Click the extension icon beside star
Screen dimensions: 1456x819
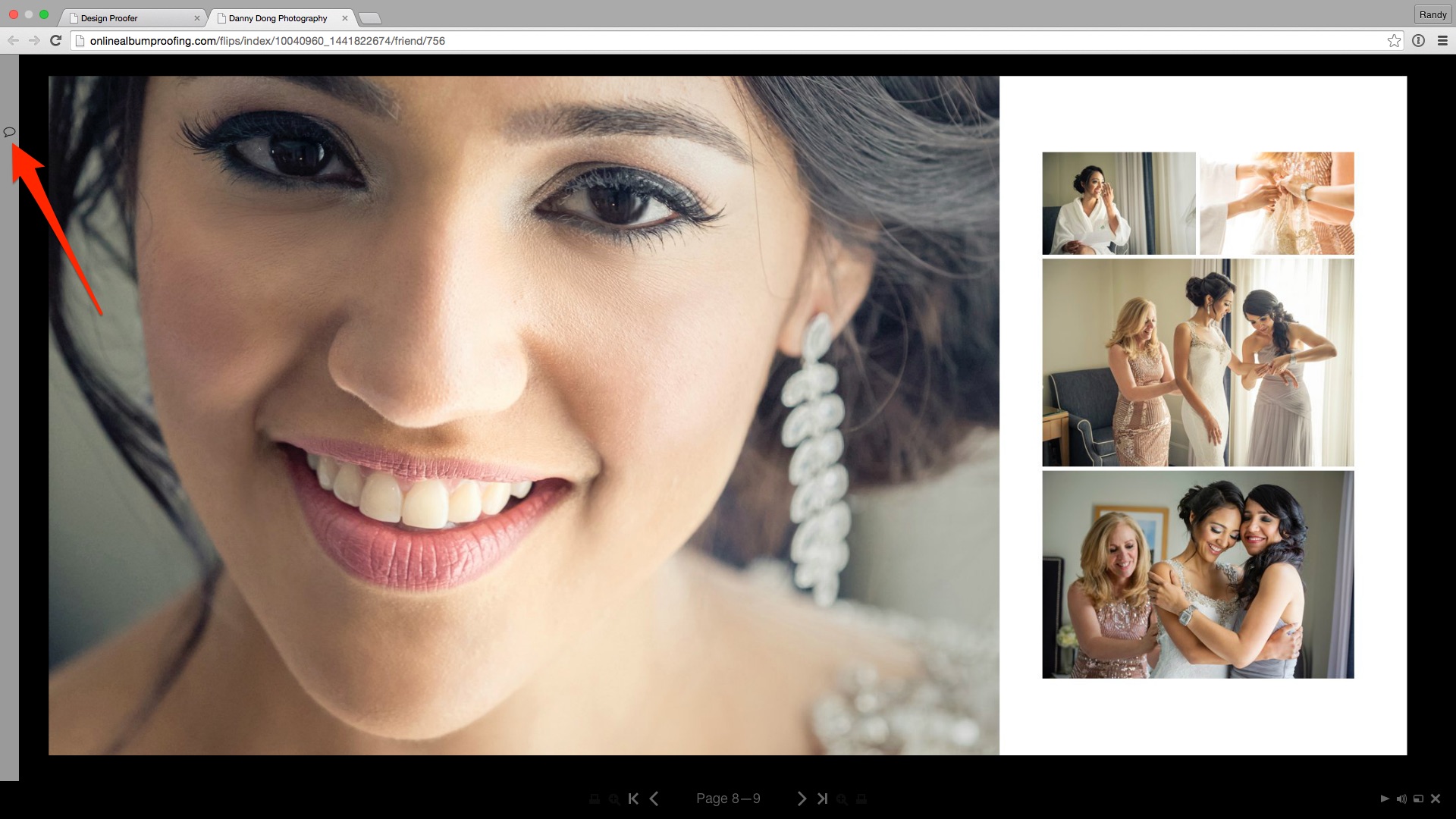point(1418,41)
